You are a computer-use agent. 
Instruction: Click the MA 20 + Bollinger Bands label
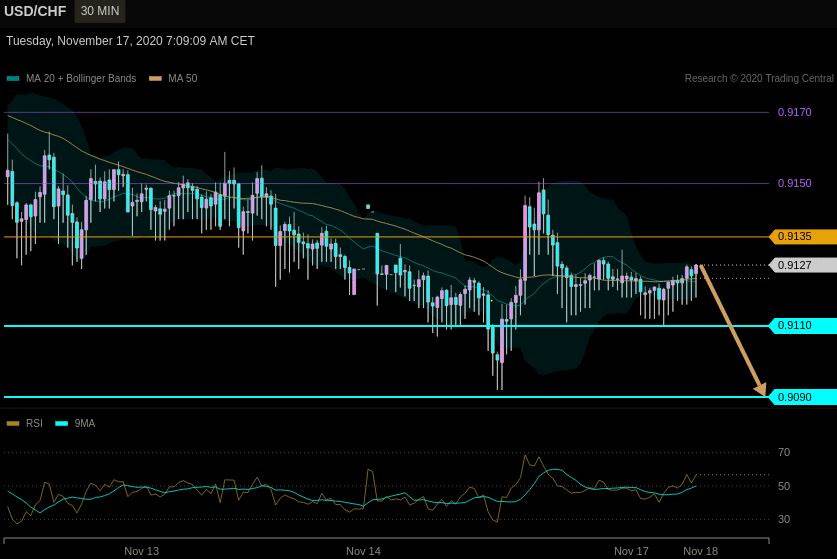coord(81,78)
